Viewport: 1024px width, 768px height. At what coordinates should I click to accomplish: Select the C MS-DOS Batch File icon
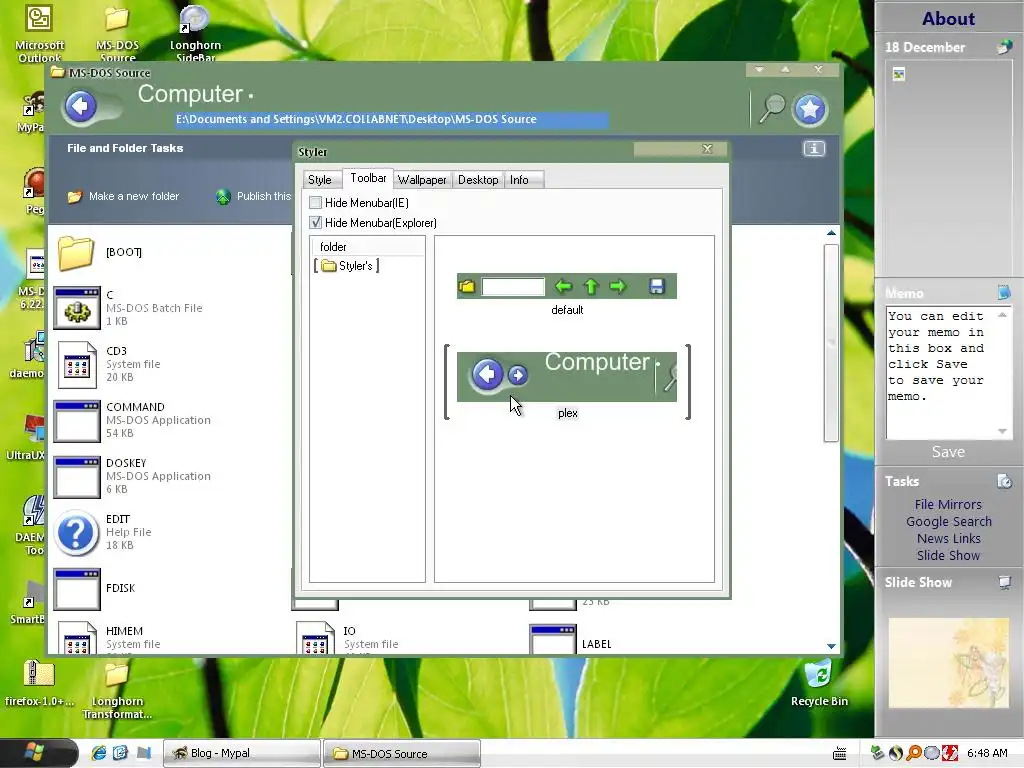click(x=77, y=308)
